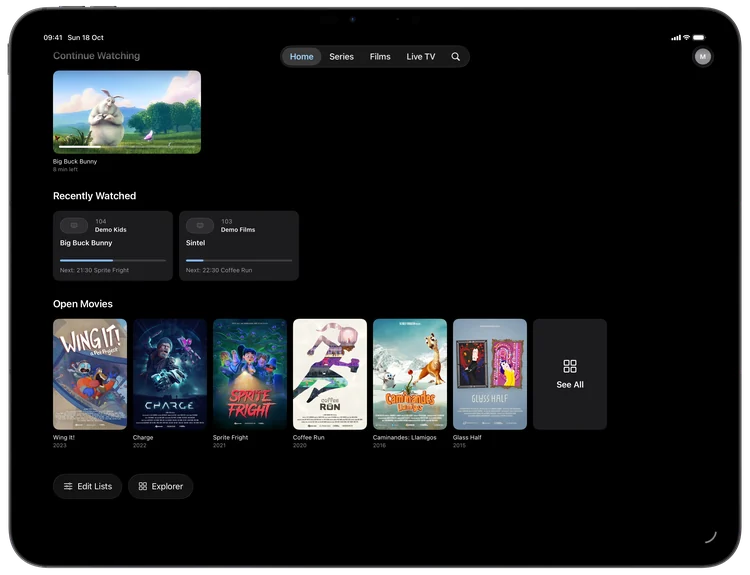Open the Live TV tab
The image size is (750, 575).
click(x=421, y=56)
